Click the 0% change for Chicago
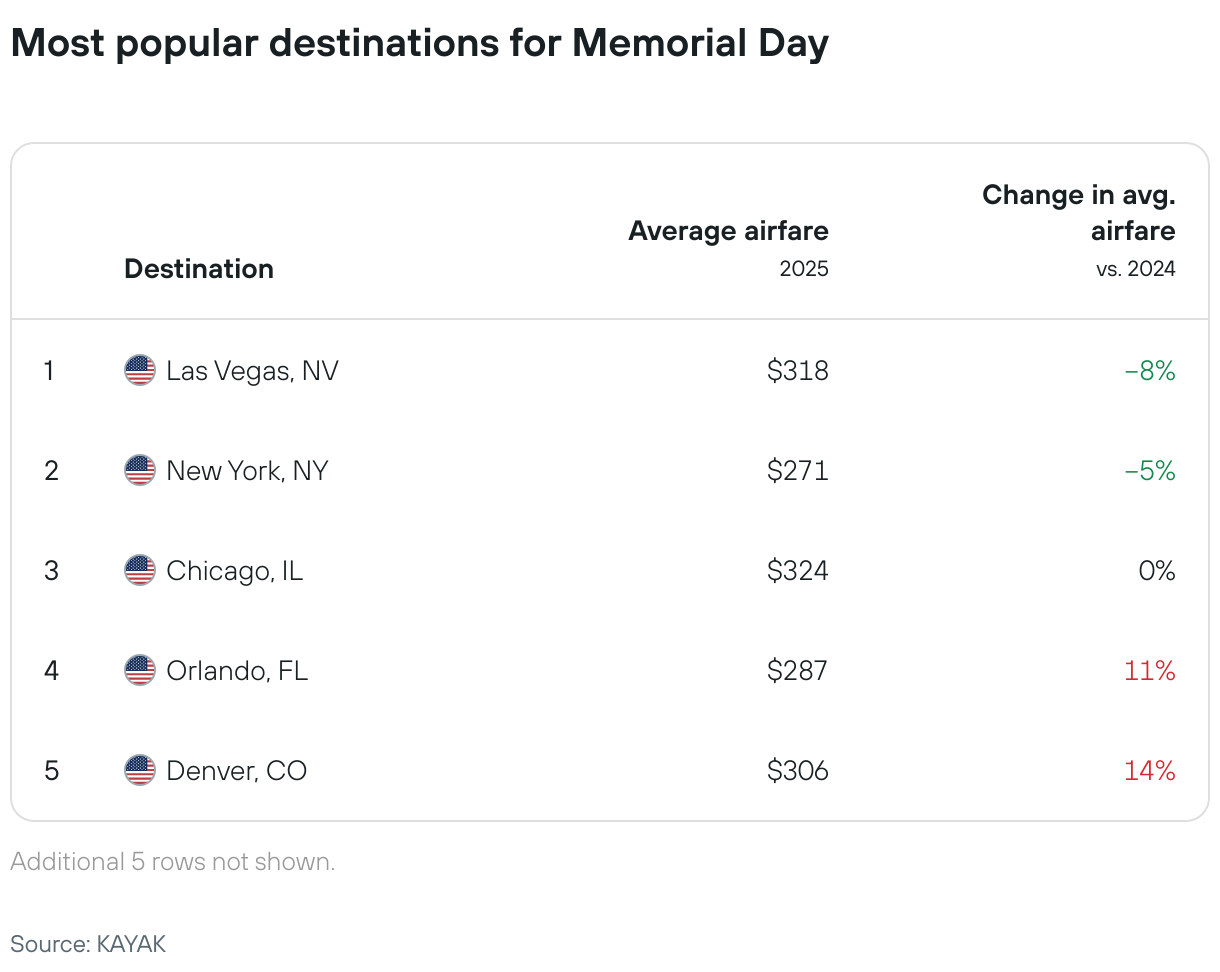 coord(1156,571)
